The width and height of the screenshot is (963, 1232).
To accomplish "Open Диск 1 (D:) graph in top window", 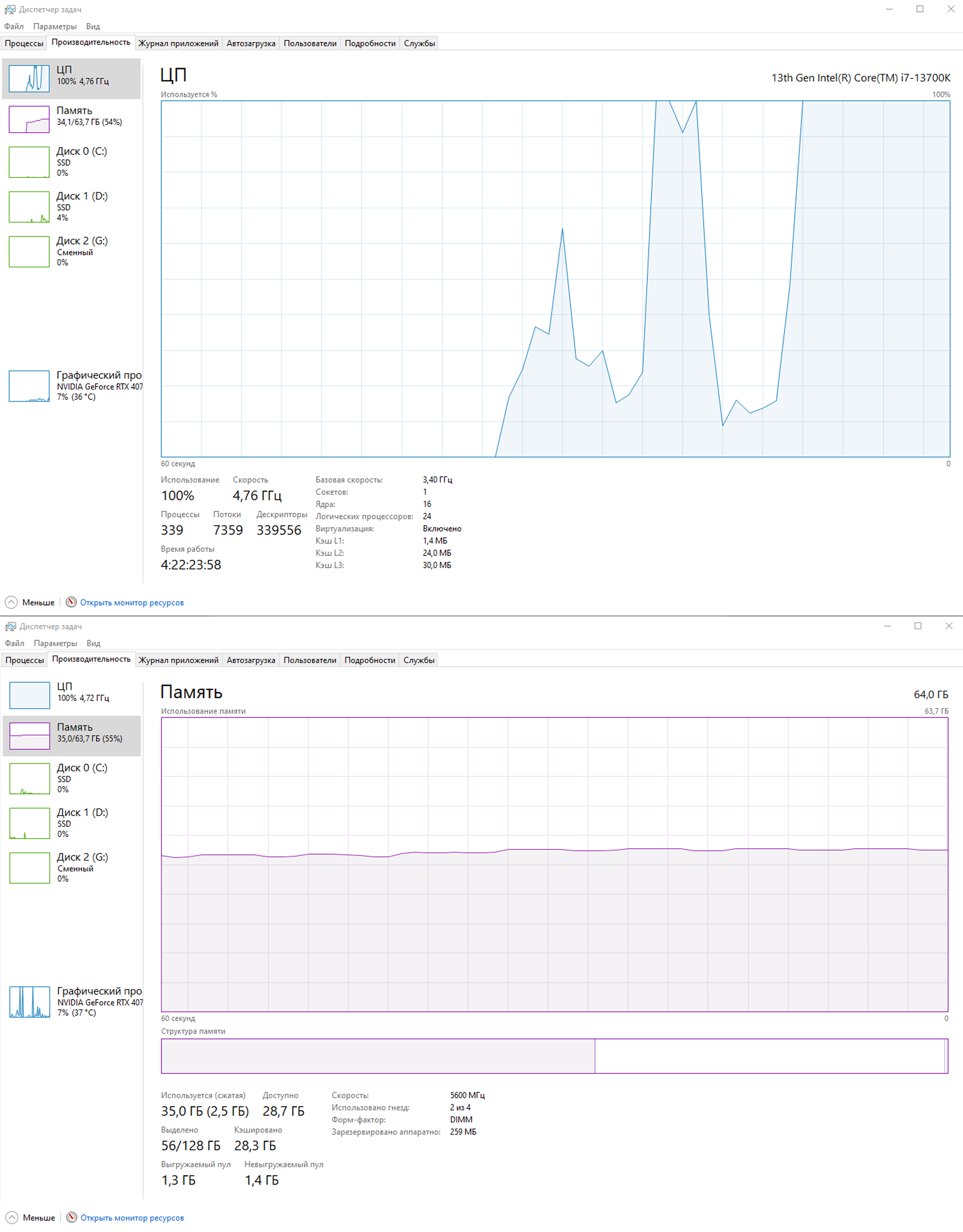I will 29,207.
